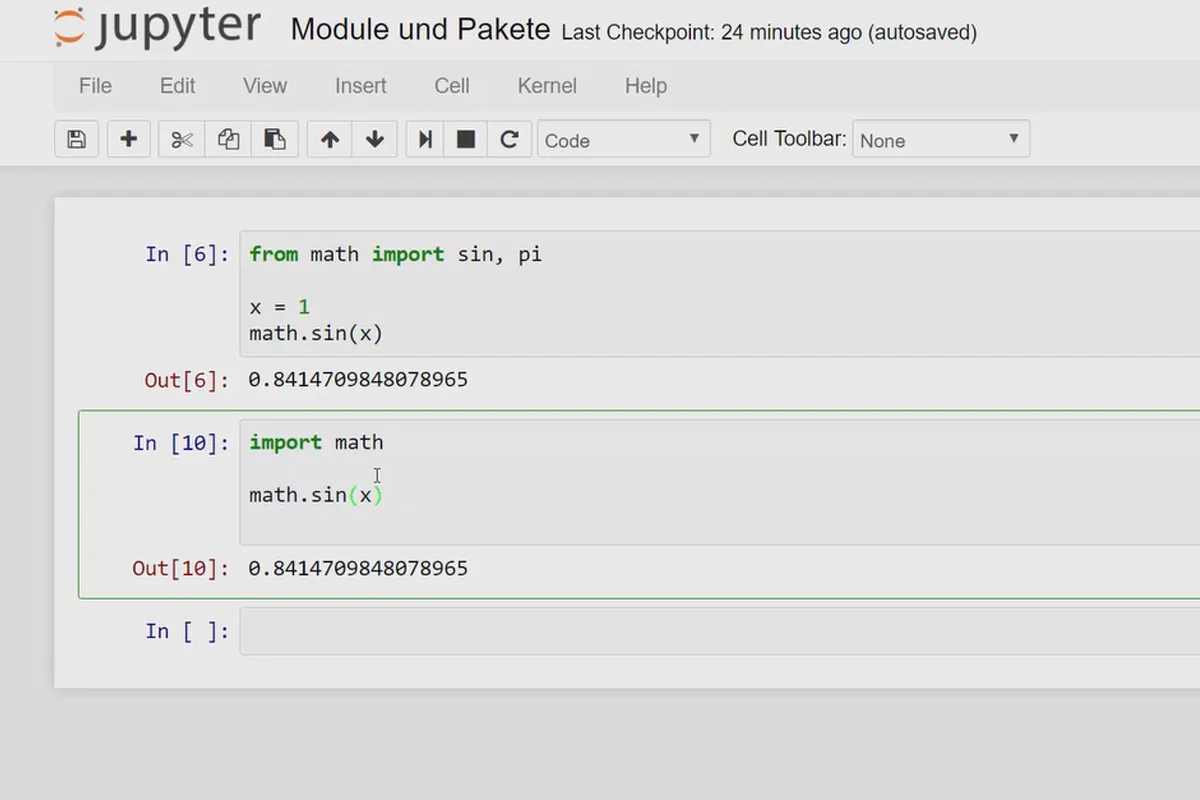Interrupt the kernel with stop icon
The height and width of the screenshot is (800, 1200).
pyautogui.click(x=466, y=140)
